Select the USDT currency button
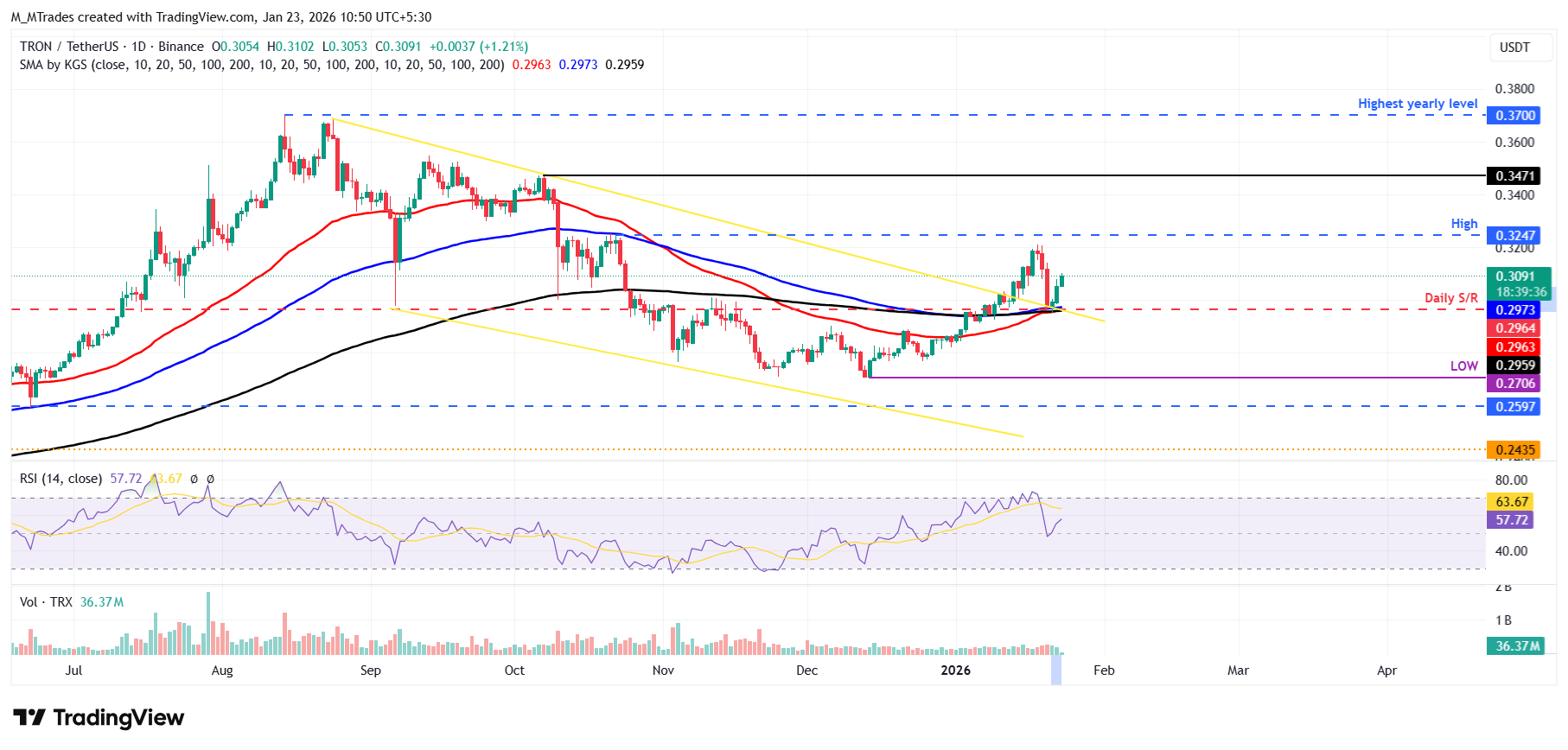 [x=1514, y=48]
